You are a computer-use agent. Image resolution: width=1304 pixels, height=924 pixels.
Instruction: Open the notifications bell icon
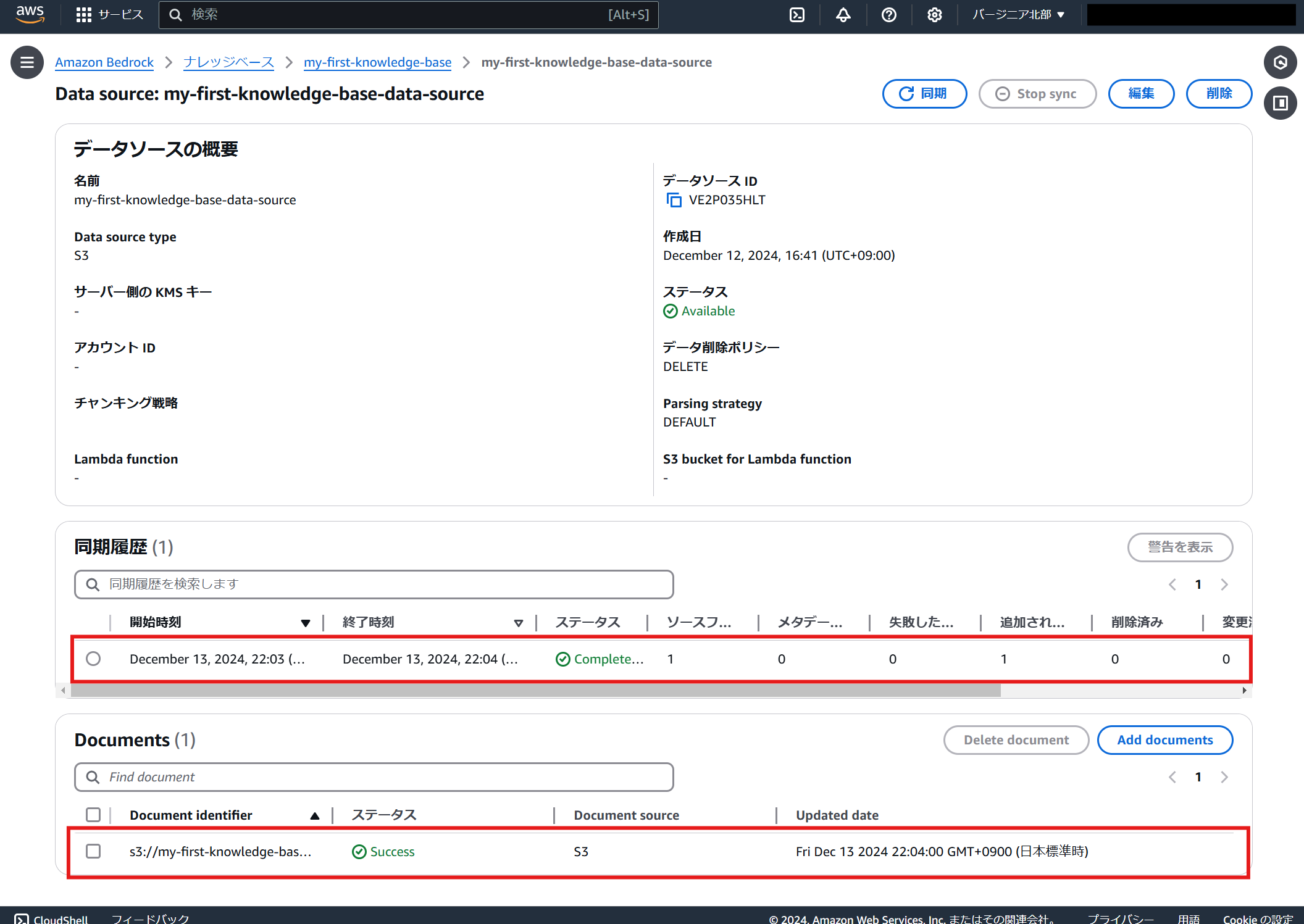pyautogui.click(x=843, y=15)
